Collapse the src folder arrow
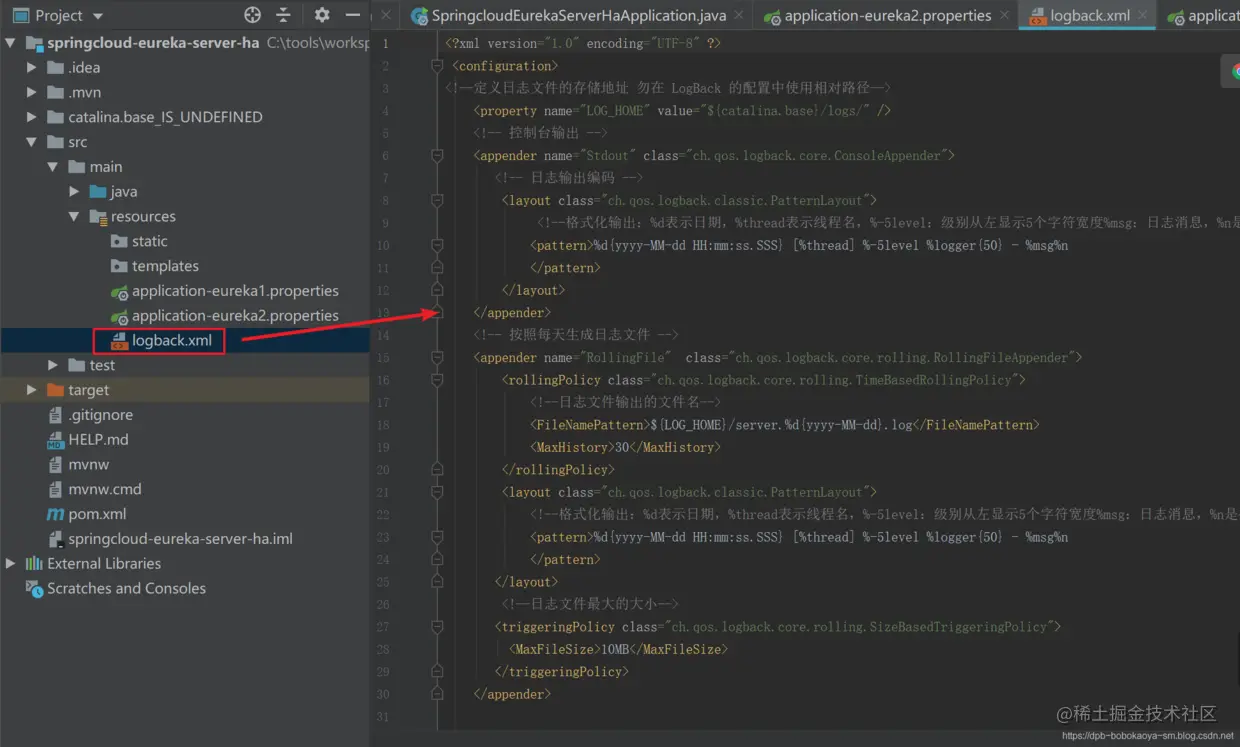This screenshot has width=1240, height=747. [x=32, y=142]
